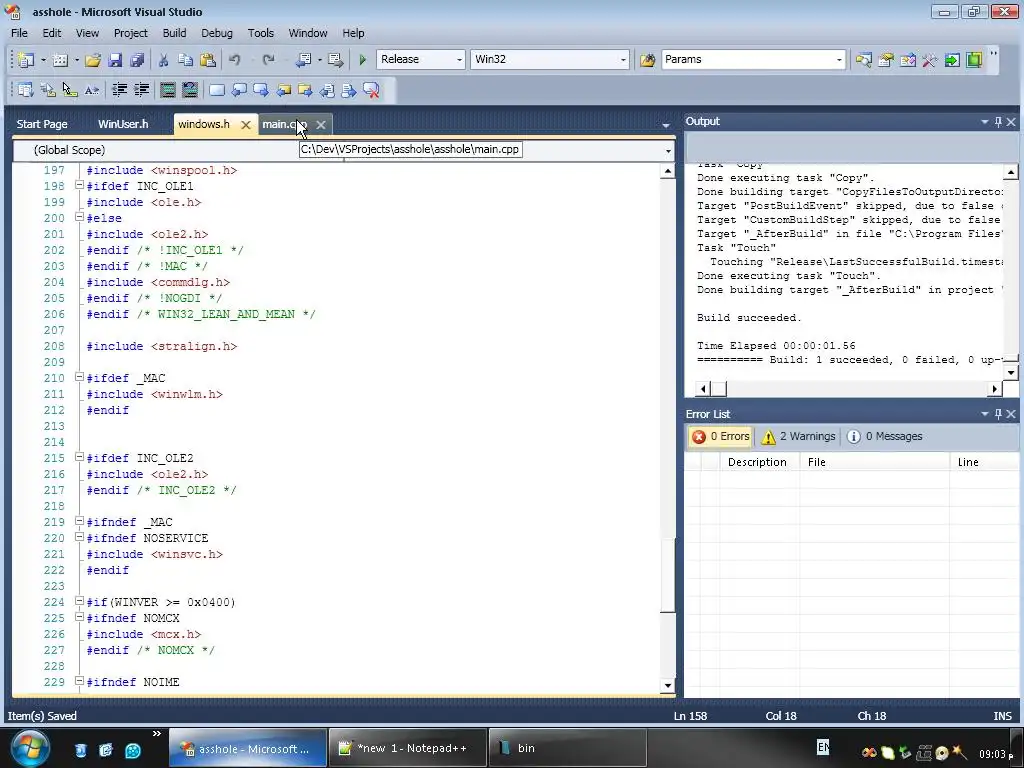
Task: Open the Toolbox via wrench-and-hammer icon
Action: click(930, 60)
